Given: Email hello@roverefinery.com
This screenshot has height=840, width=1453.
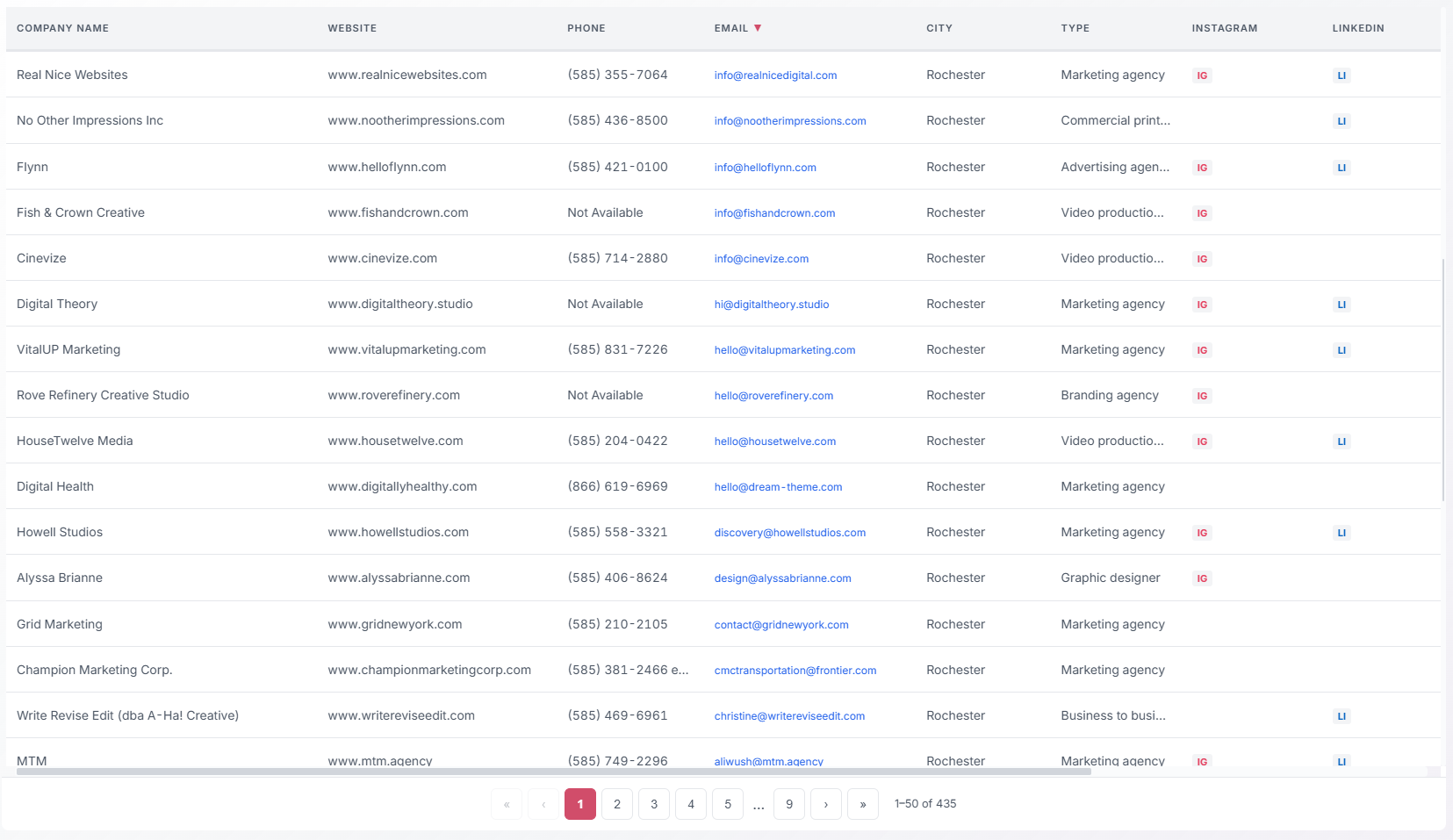Looking at the screenshot, I should (773, 396).
